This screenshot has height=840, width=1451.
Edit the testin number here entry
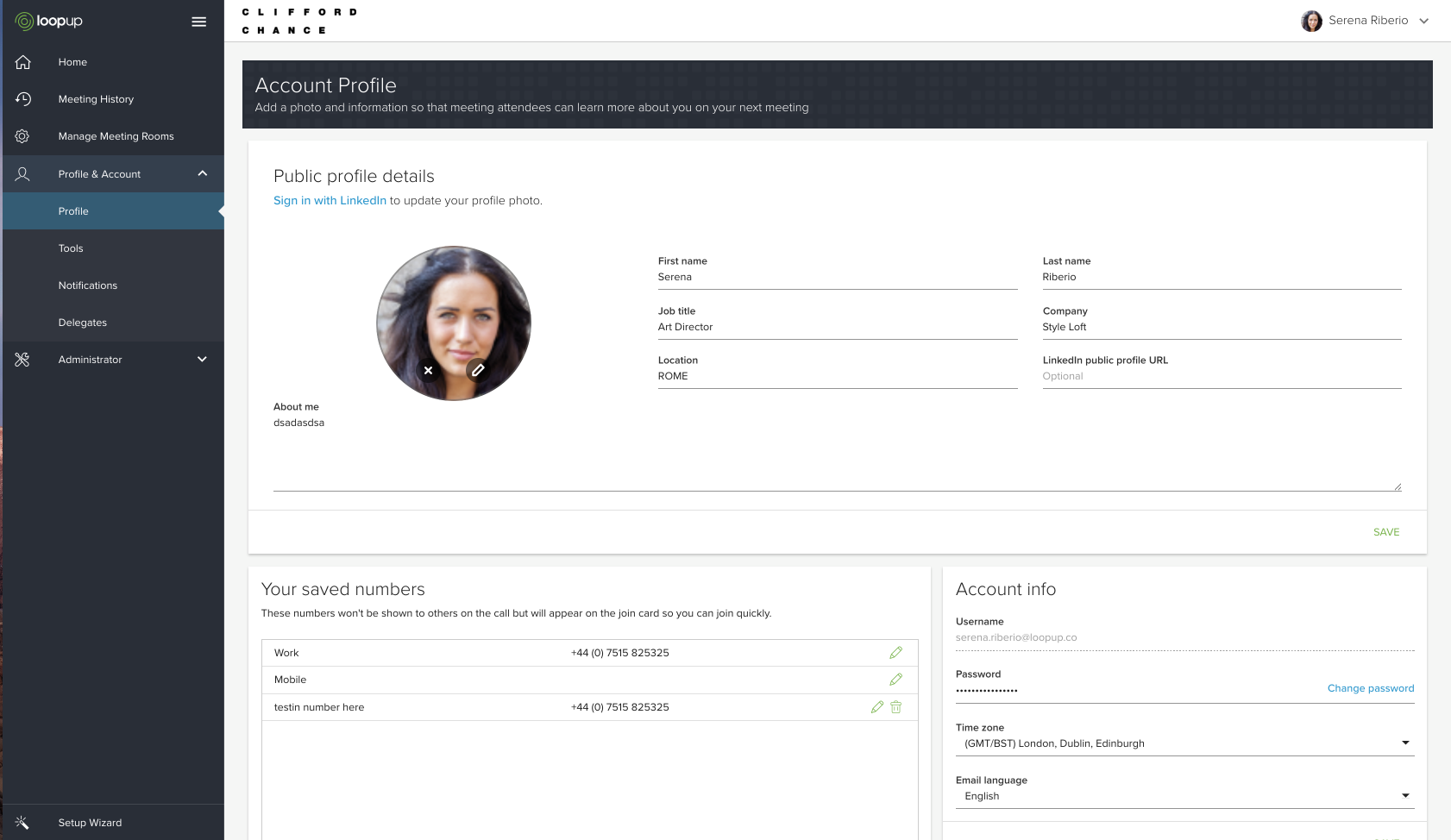click(877, 707)
